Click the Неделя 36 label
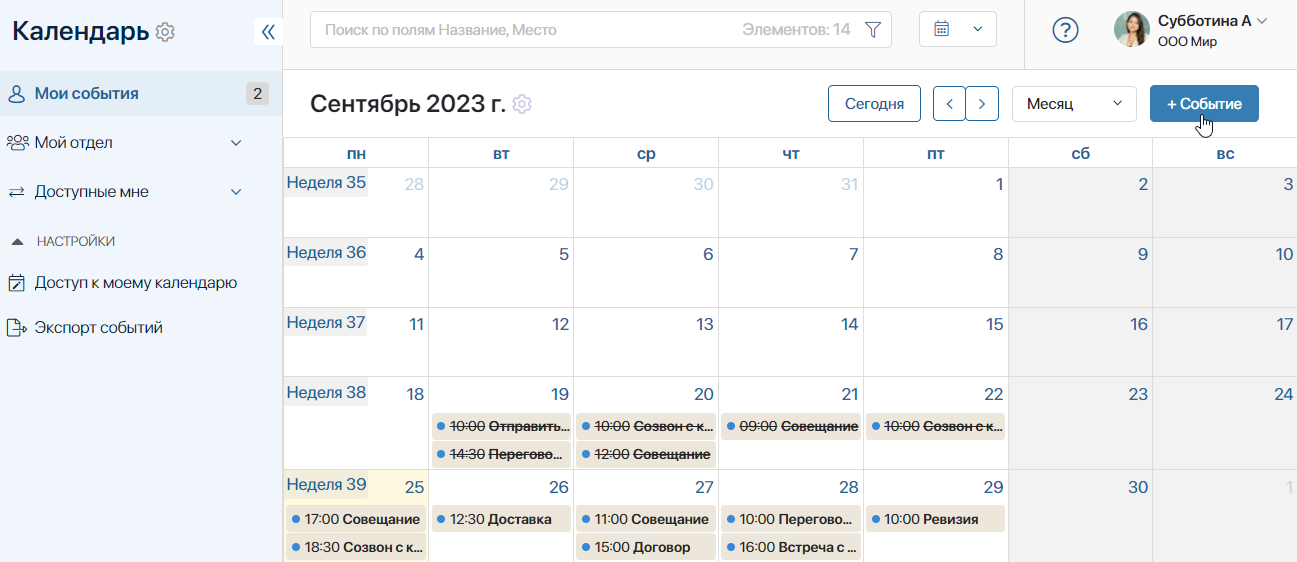Image resolution: width=1297 pixels, height=562 pixels. tap(327, 252)
